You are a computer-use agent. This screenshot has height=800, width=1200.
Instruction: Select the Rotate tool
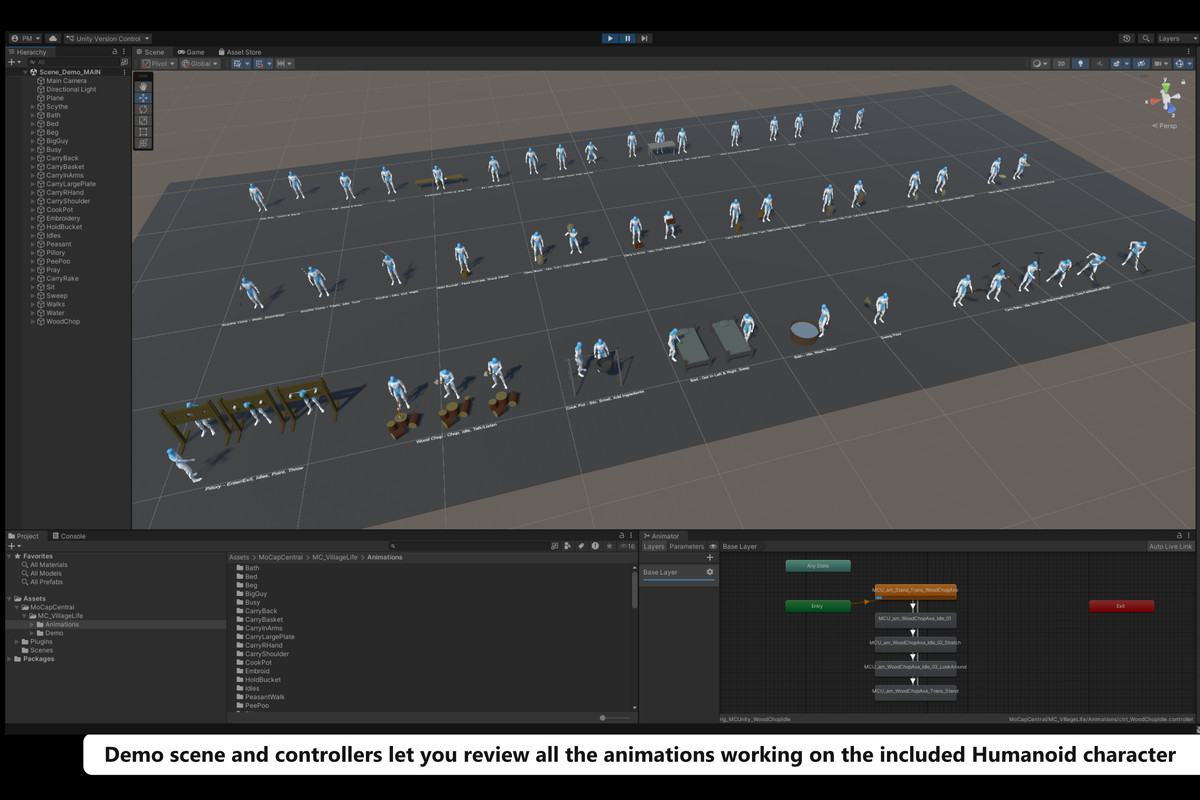[144, 110]
